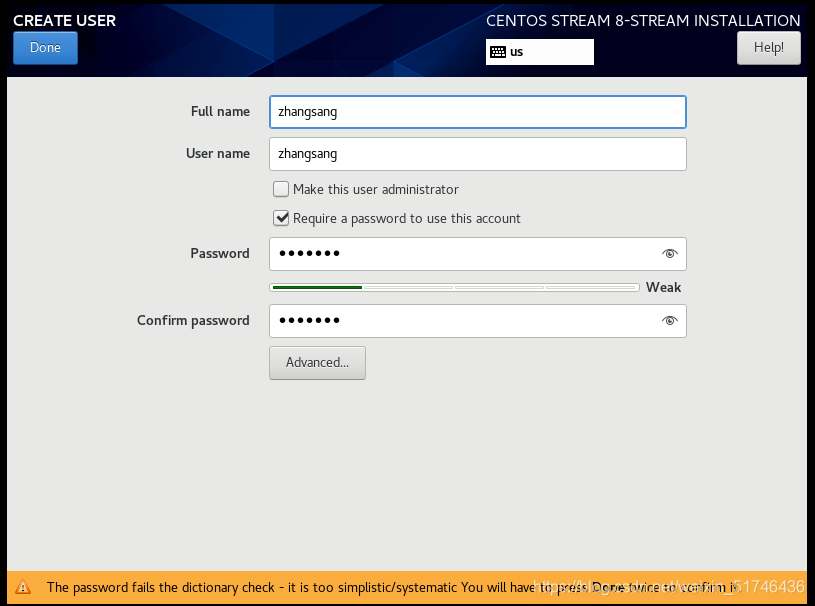Open the Advanced... settings button
Viewport: 815px width, 606px height.
coord(317,363)
